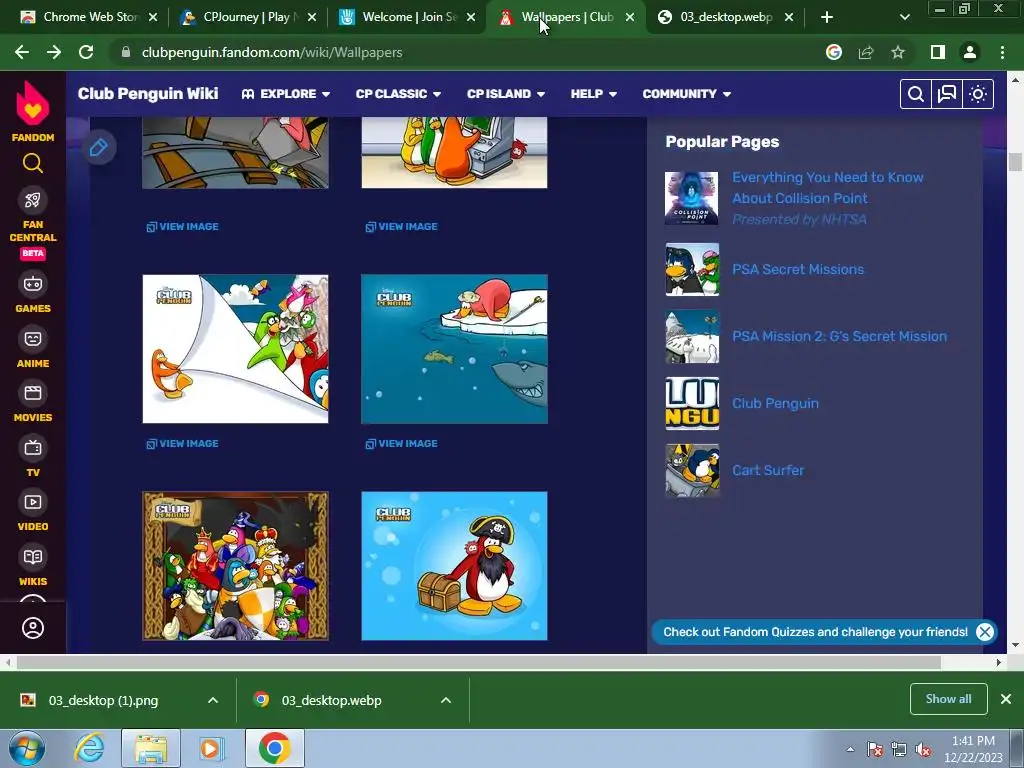Click the vertical page scrollbar thumb

click(x=1015, y=161)
